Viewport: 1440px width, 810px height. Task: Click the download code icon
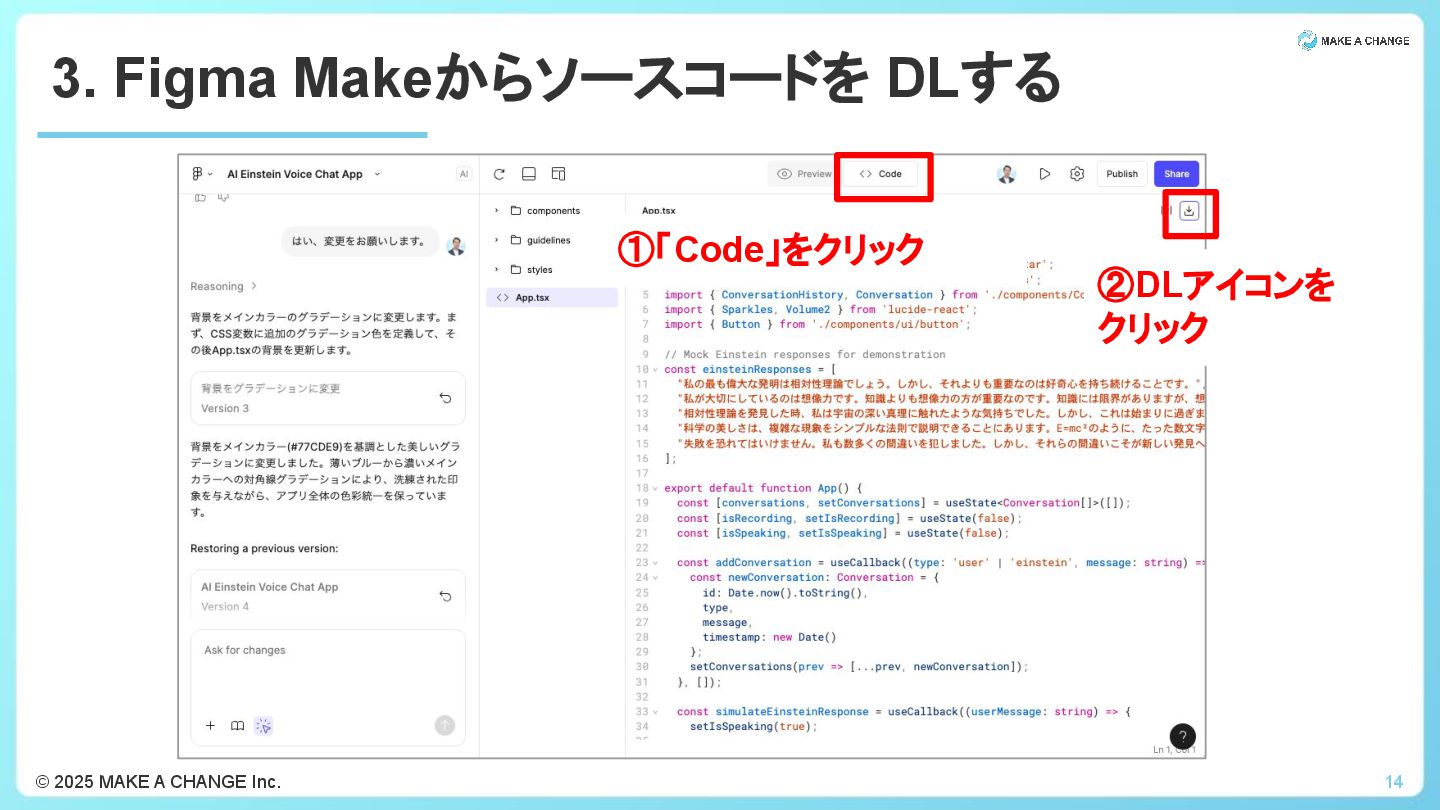(1189, 211)
